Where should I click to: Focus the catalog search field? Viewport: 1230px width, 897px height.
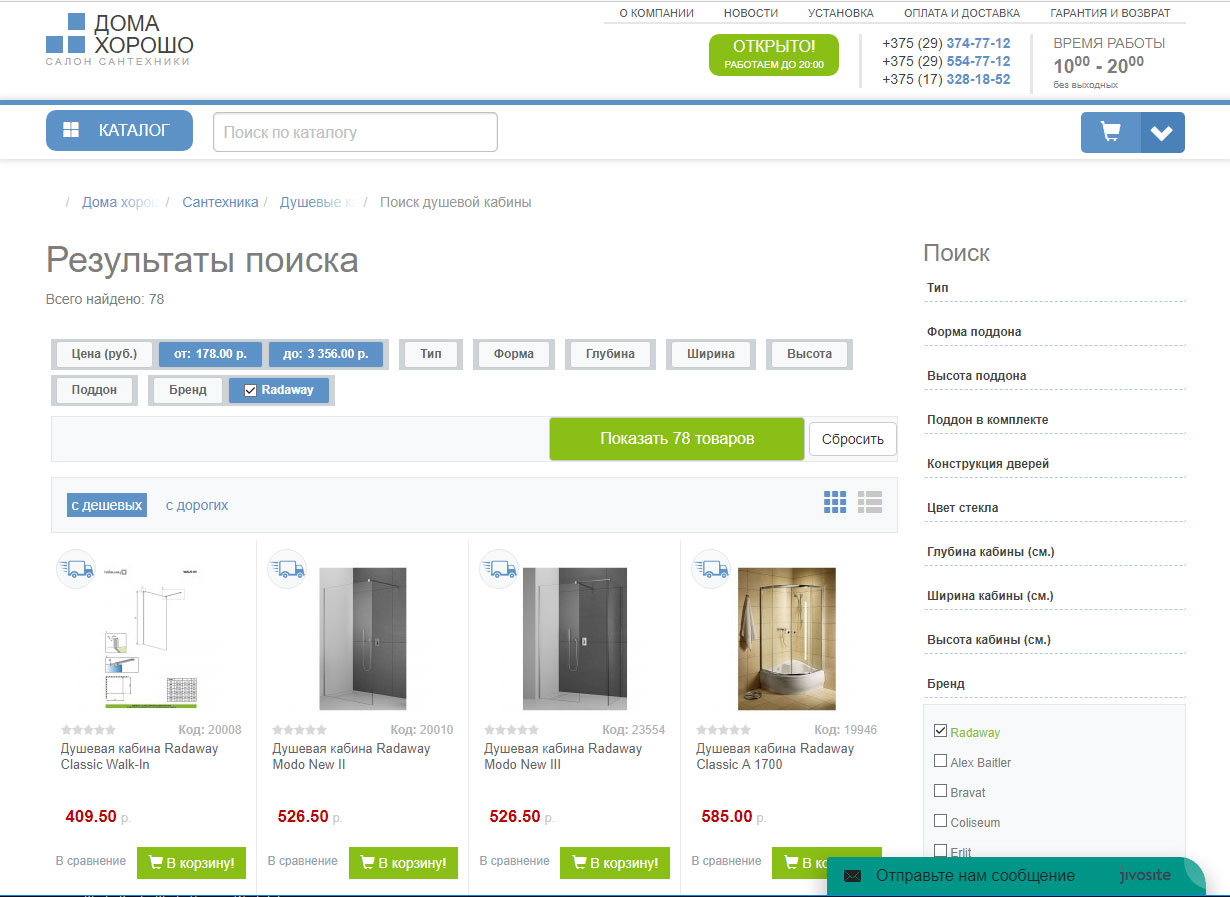pyautogui.click(x=355, y=132)
